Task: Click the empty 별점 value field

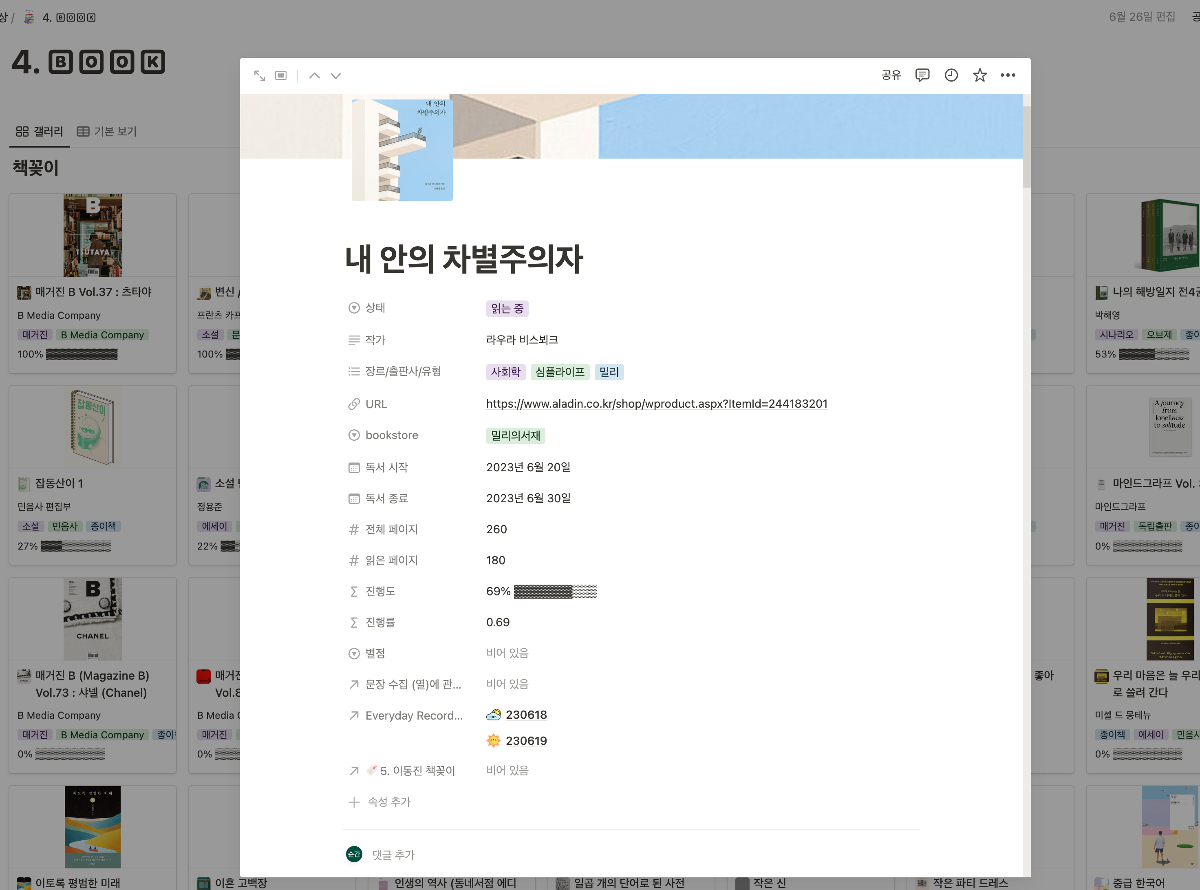Action: (507, 653)
